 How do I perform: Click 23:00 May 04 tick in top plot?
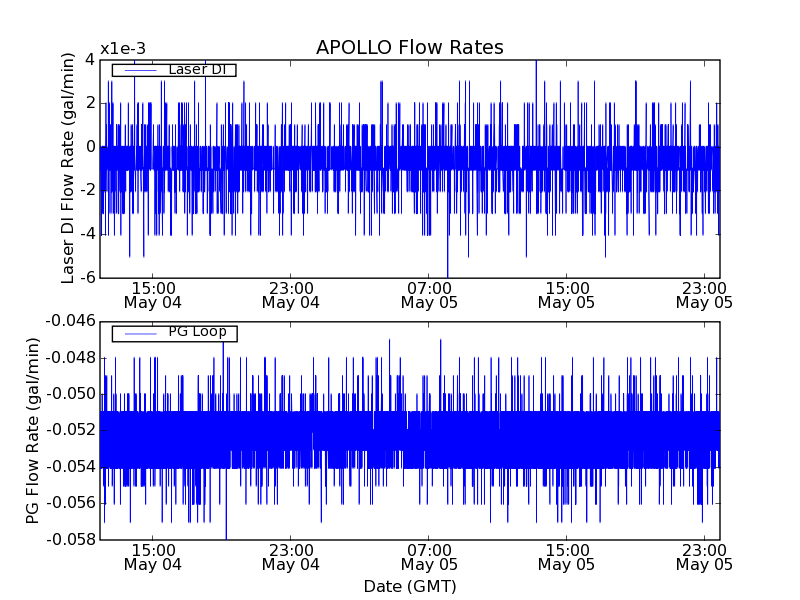(x=290, y=293)
